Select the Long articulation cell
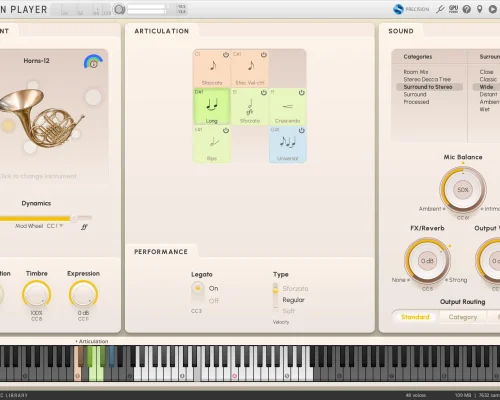The height and width of the screenshot is (400, 500). [x=212, y=106]
